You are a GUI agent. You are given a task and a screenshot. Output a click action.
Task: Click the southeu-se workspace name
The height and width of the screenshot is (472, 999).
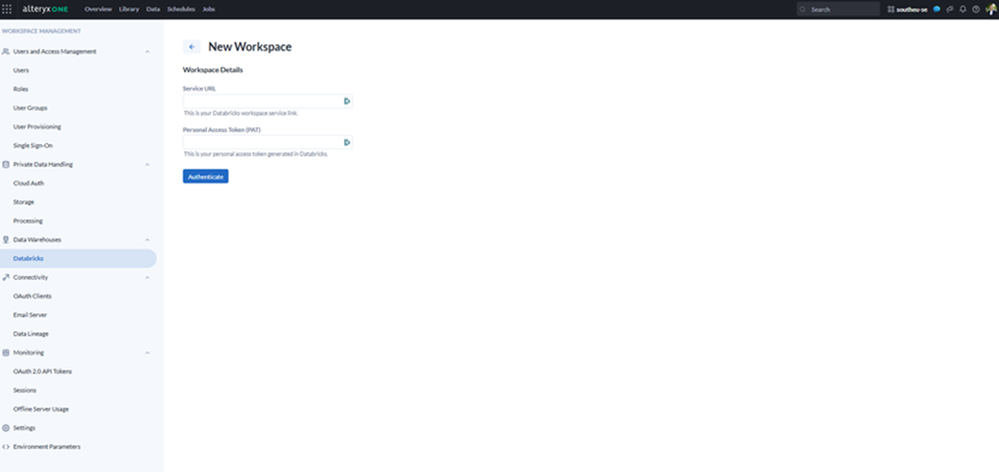tap(912, 10)
